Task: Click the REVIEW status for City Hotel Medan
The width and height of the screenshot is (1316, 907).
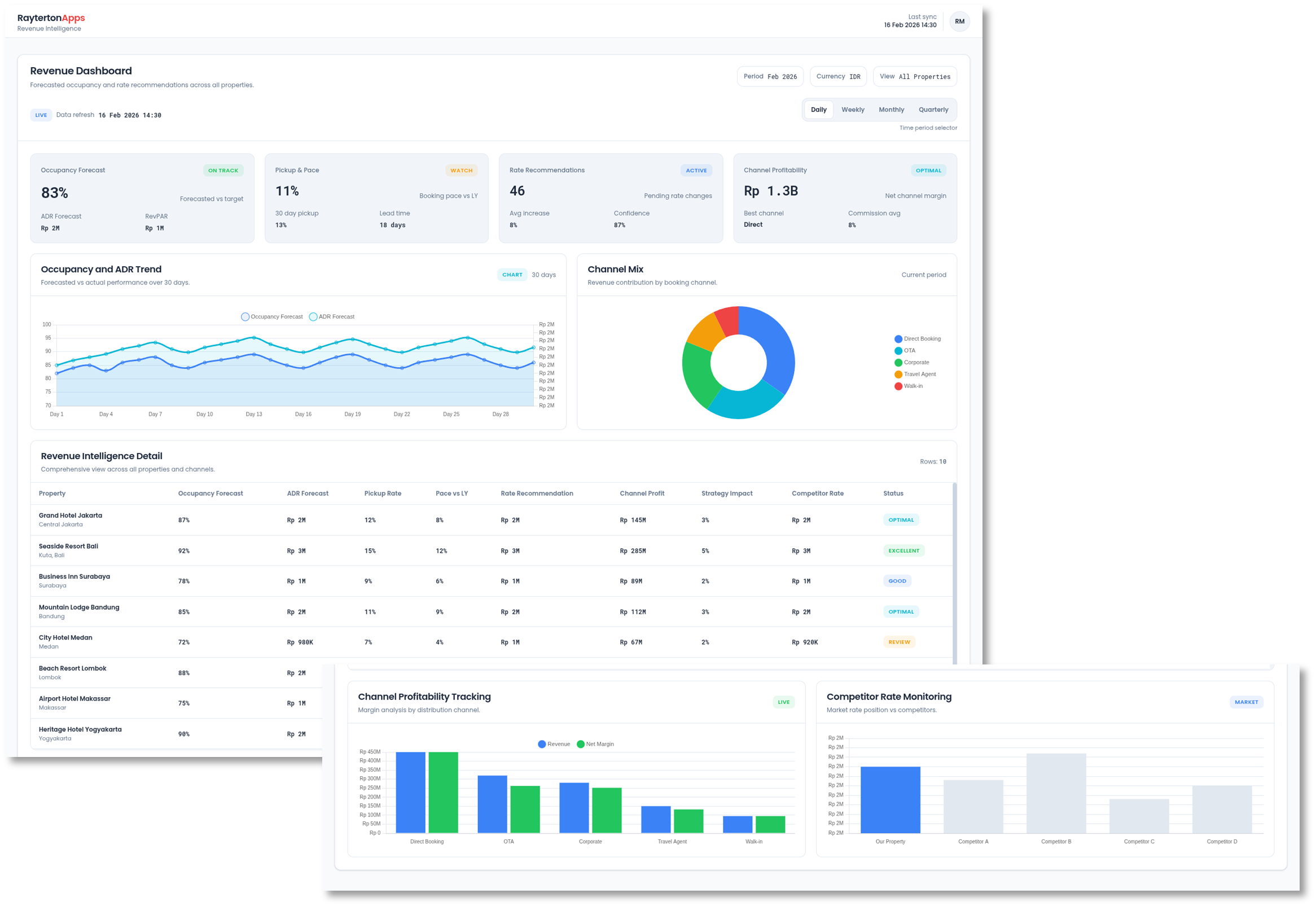Action: tap(899, 641)
